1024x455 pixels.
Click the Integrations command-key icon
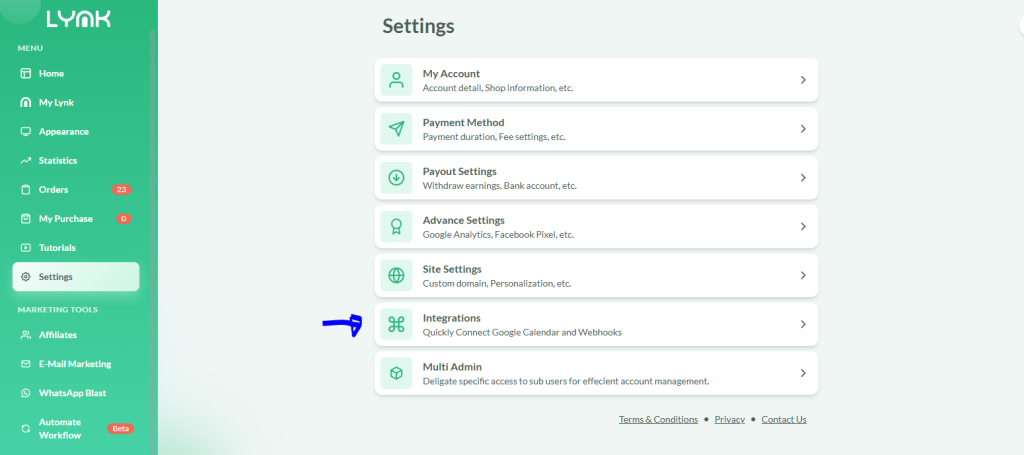[397, 324]
